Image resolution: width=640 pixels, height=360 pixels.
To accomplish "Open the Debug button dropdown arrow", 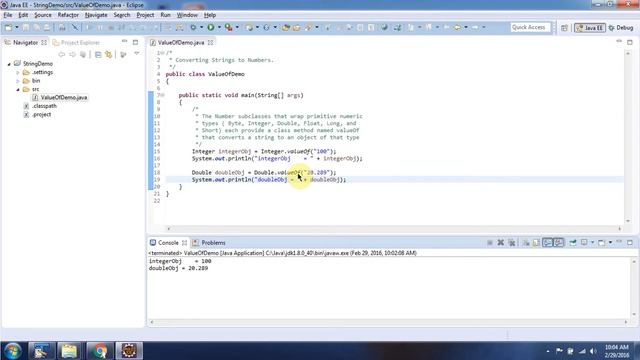I will [x=202, y=27].
